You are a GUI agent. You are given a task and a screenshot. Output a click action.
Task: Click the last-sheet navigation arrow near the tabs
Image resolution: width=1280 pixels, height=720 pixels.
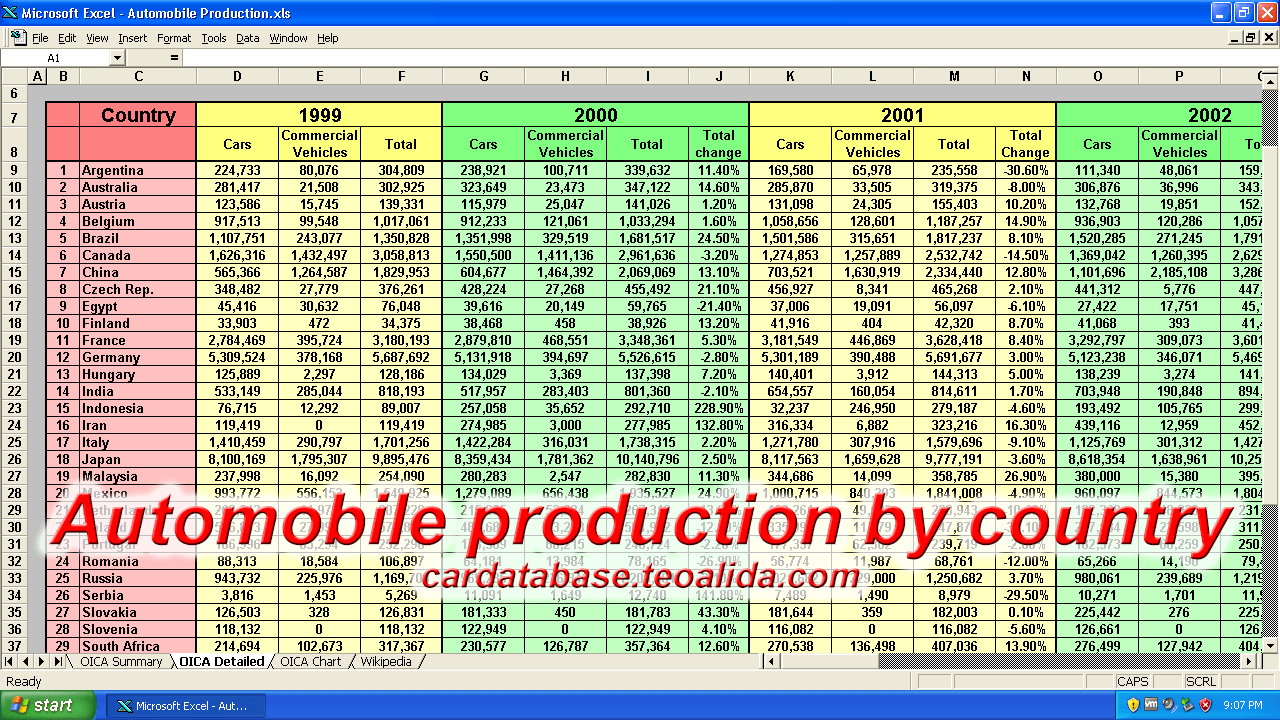pyautogui.click(x=57, y=662)
